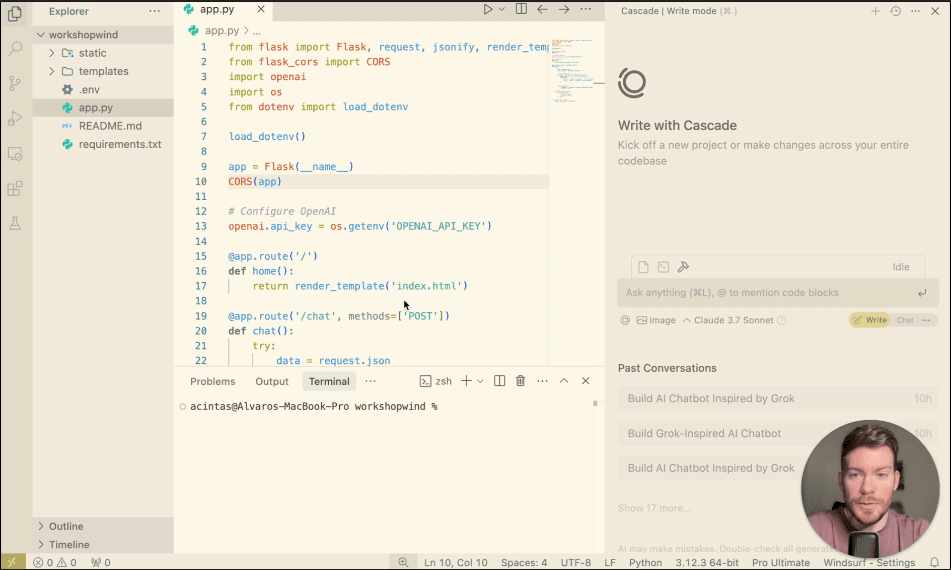Viewport: 951px width, 570px height.
Task: Show more panel tabs ellipsis
Action: point(371,381)
